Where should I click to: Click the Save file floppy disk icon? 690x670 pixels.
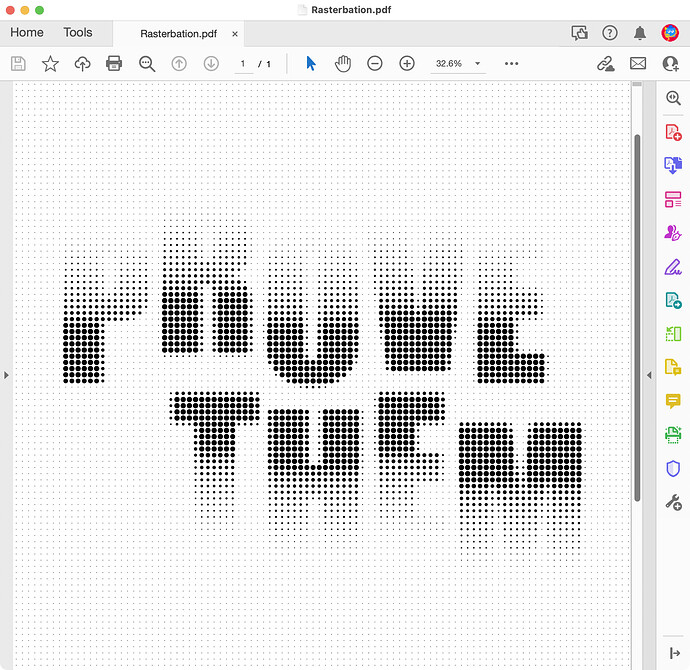pos(18,64)
